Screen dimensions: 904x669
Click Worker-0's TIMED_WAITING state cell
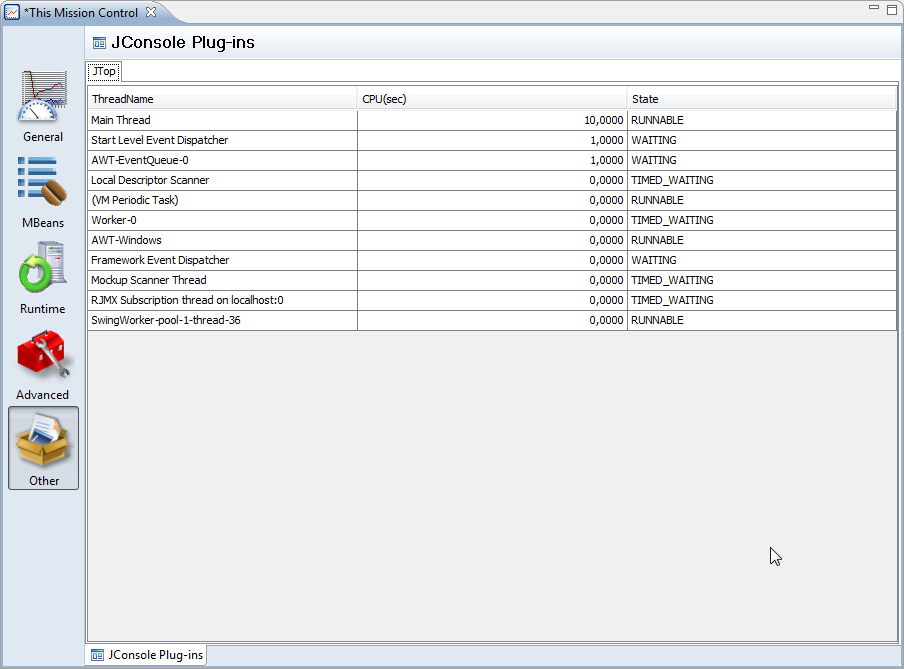point(762,220)
